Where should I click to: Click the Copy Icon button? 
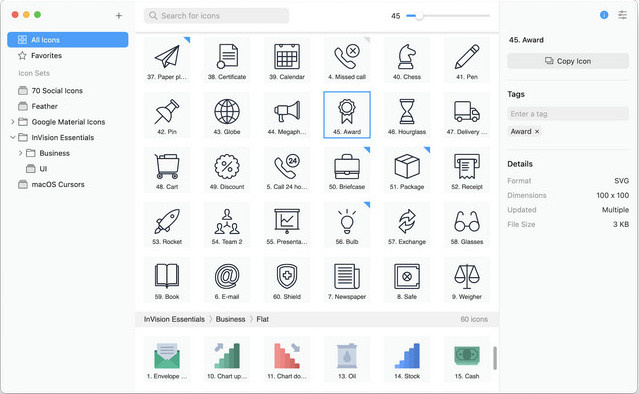click(568, 61)
